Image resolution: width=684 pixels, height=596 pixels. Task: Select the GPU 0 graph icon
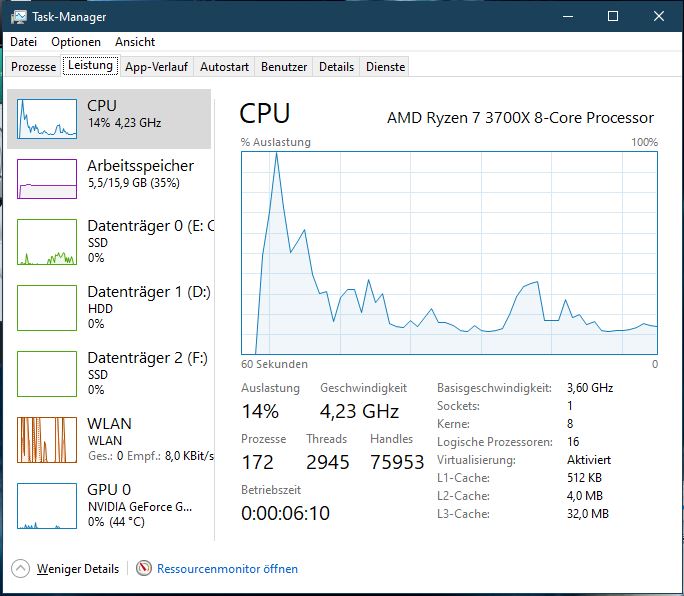point(47,506)
